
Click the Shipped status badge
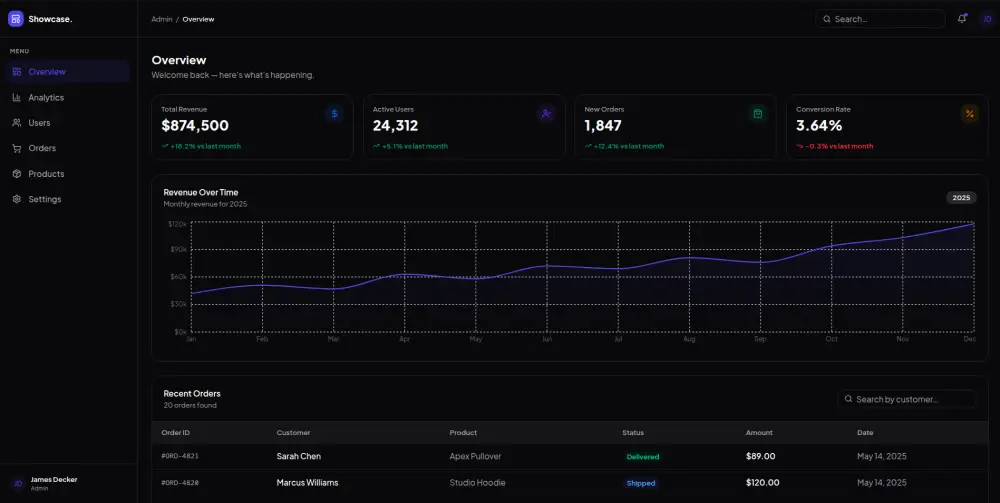click(x=641, y=483)
